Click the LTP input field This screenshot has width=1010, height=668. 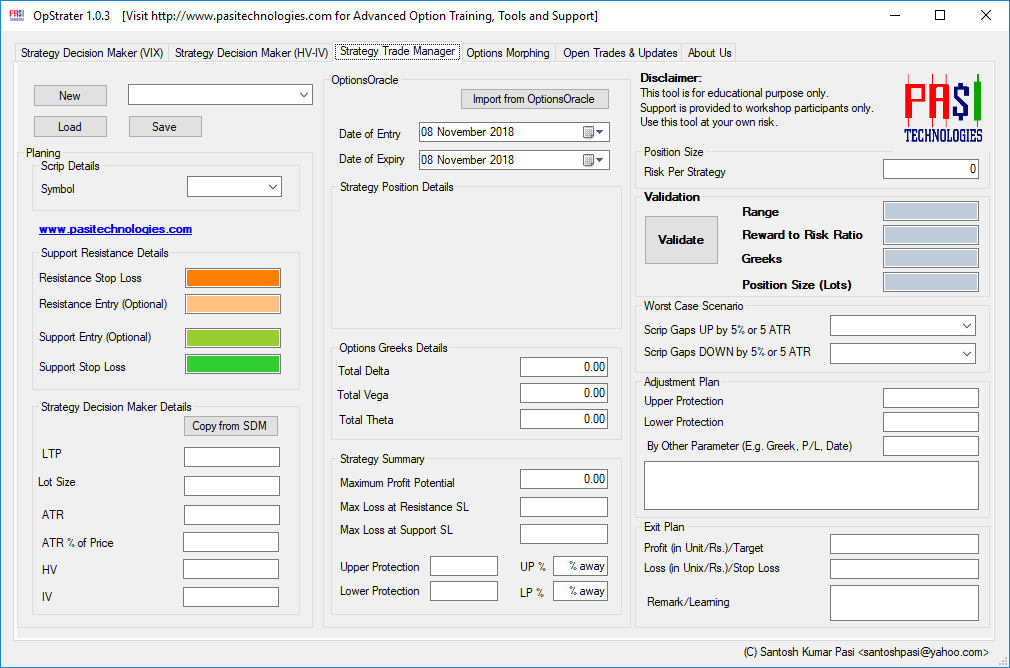click(x=232, y=457)
